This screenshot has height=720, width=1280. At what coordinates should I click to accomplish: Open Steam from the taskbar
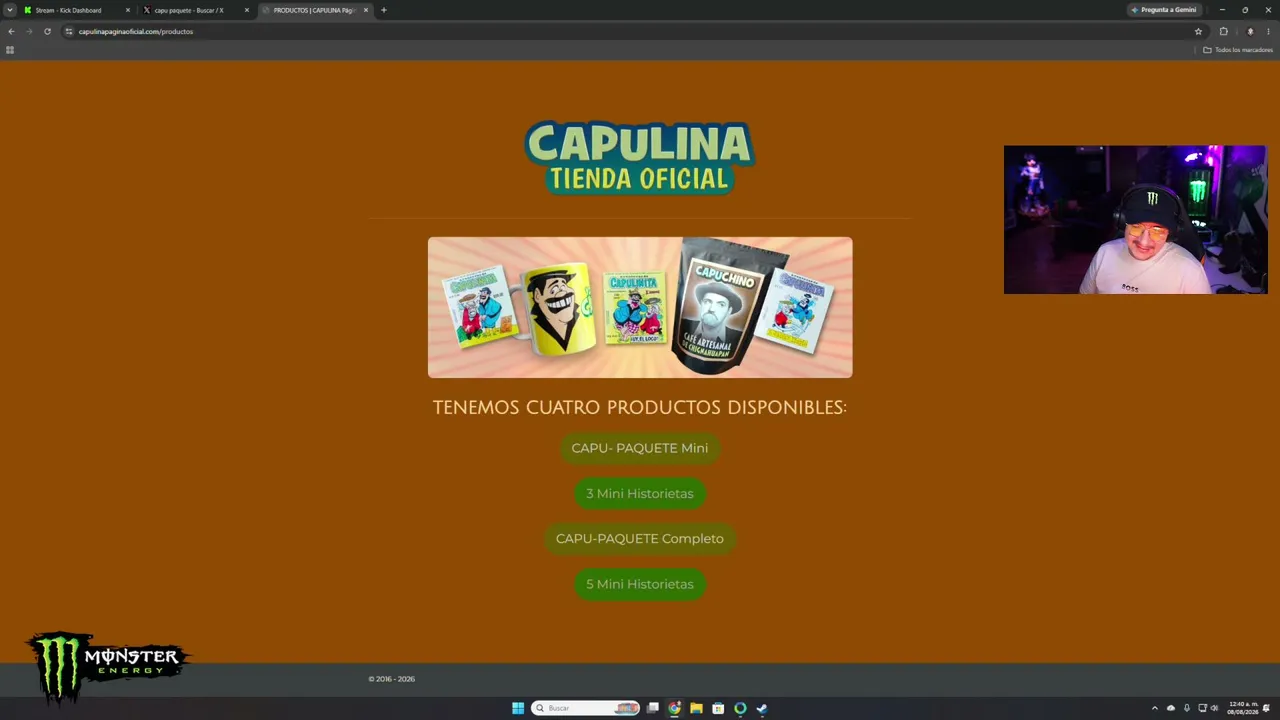762,708
